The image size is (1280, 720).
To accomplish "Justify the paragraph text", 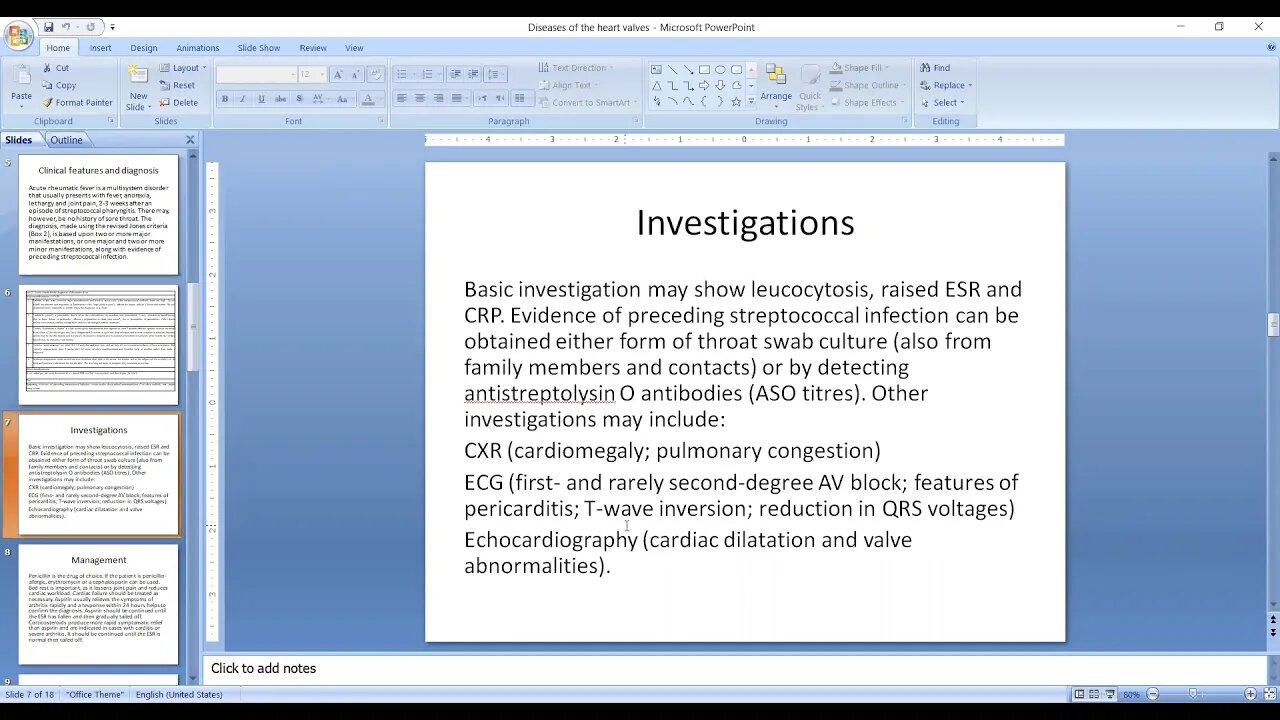I will (457, 98).
